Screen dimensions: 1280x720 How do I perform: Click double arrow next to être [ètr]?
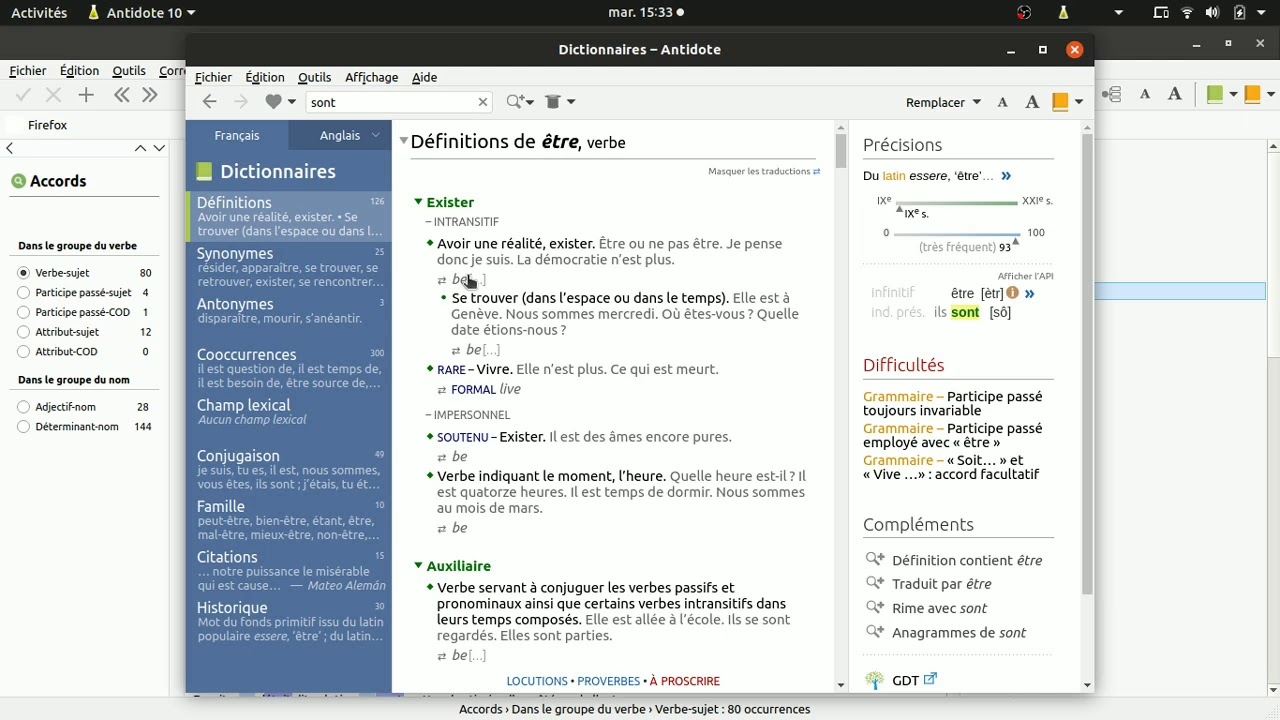(1029, 293)
